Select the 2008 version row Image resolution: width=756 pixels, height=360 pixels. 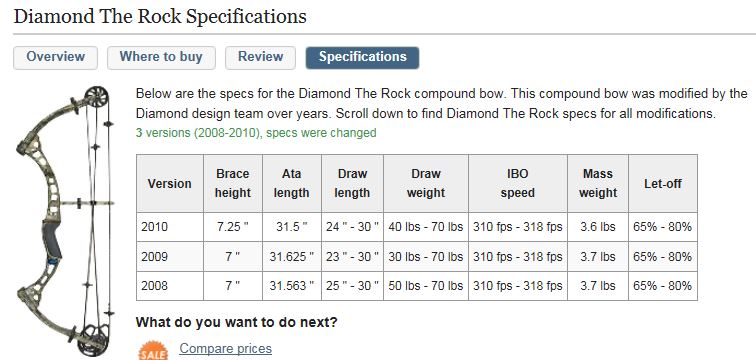coord(417,286)
